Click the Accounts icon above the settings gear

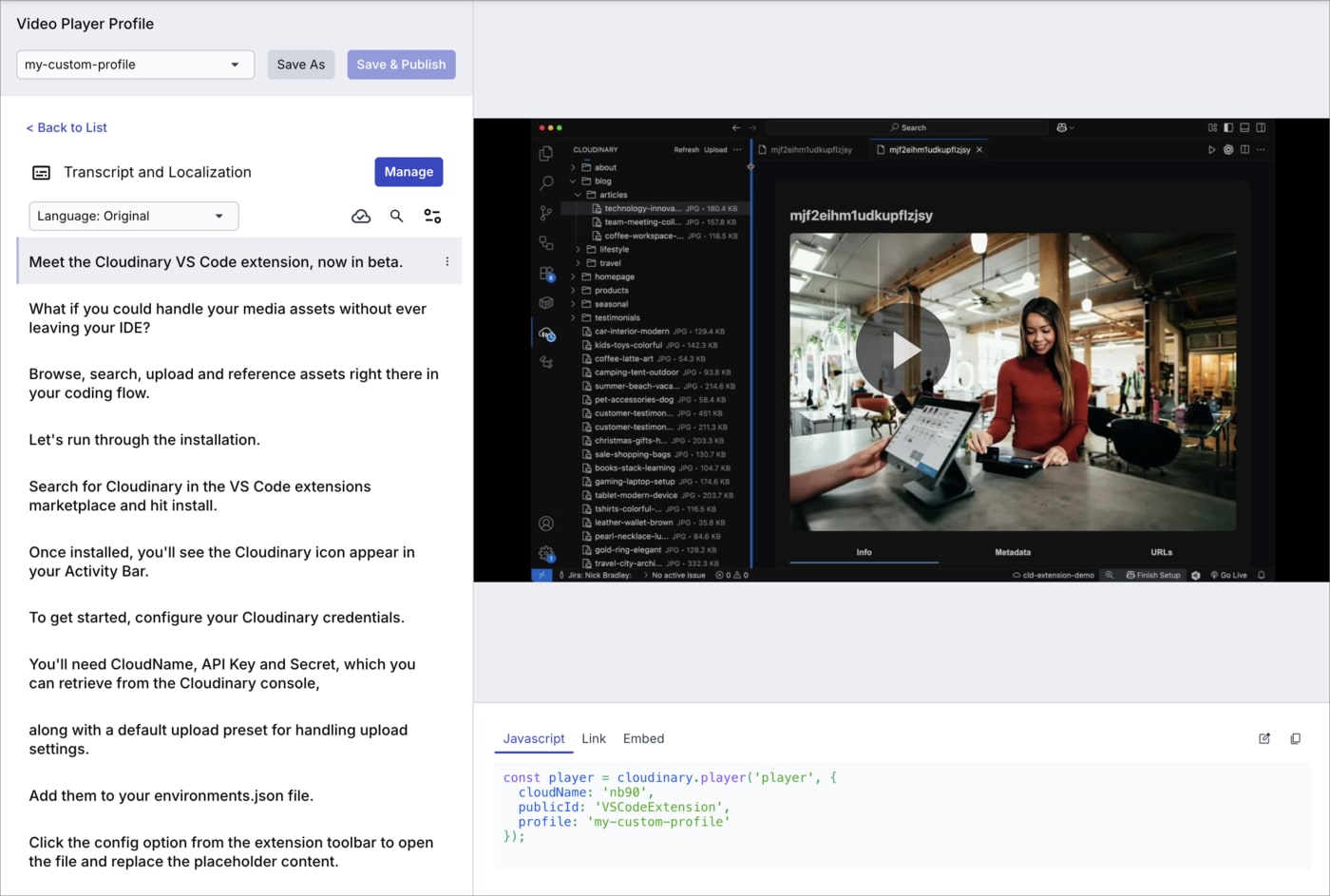(x=546, y=523)
